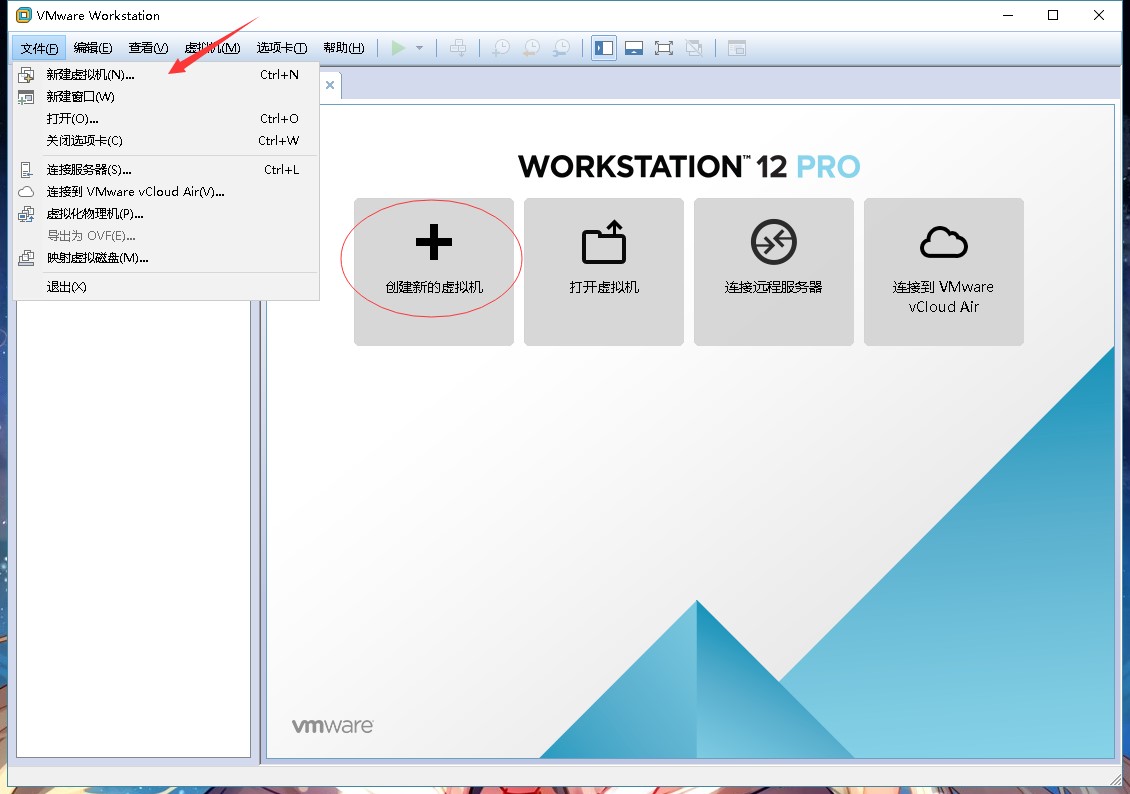
Task: Toggle the thumbnail bar view icon
Action: 634,48
